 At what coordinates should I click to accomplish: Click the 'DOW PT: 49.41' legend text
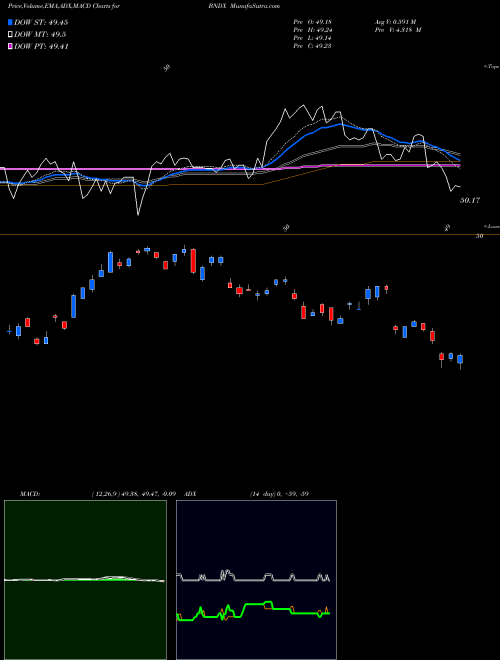41,46
